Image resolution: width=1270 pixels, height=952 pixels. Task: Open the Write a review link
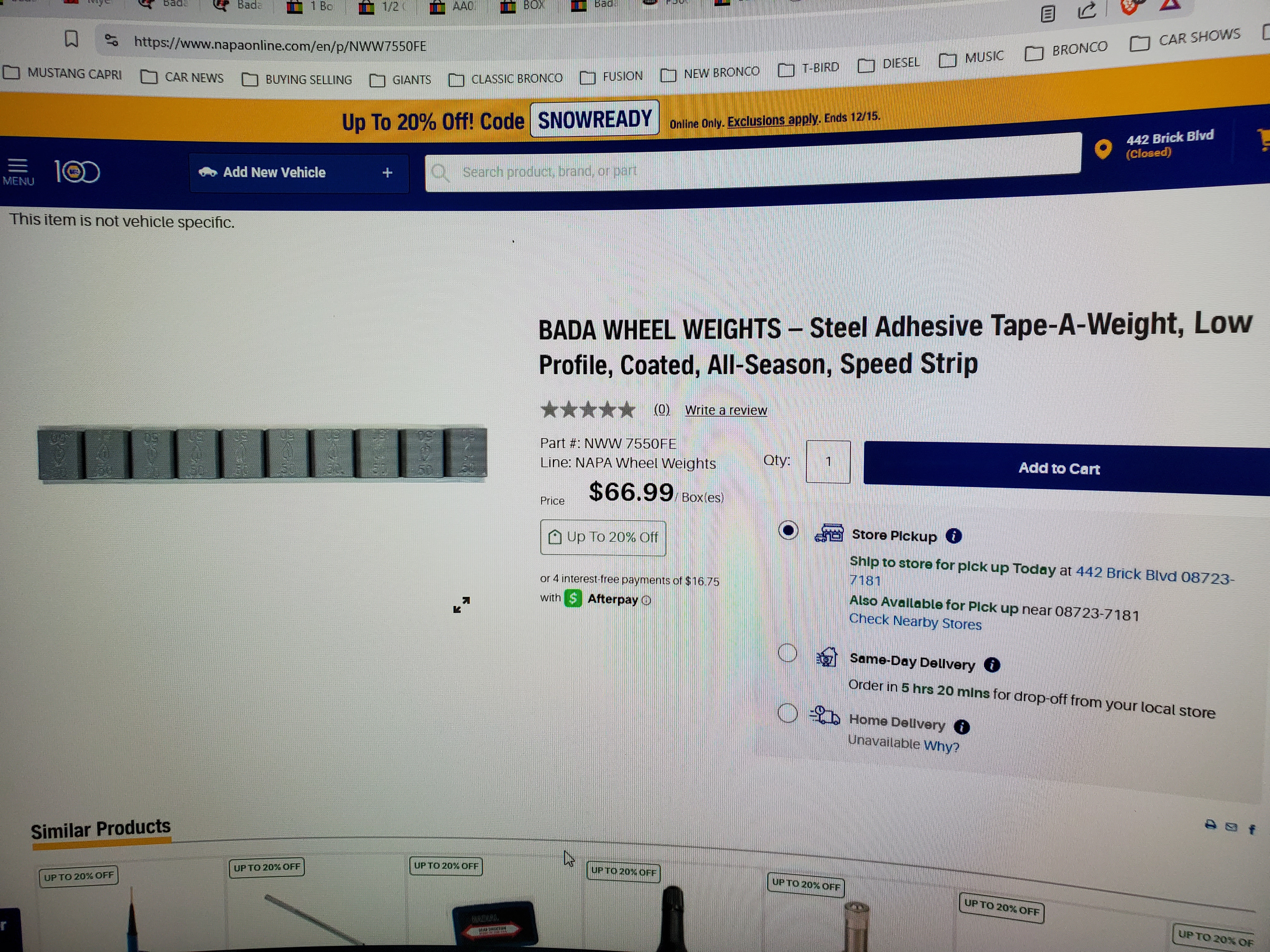click(x=726, y=410)
